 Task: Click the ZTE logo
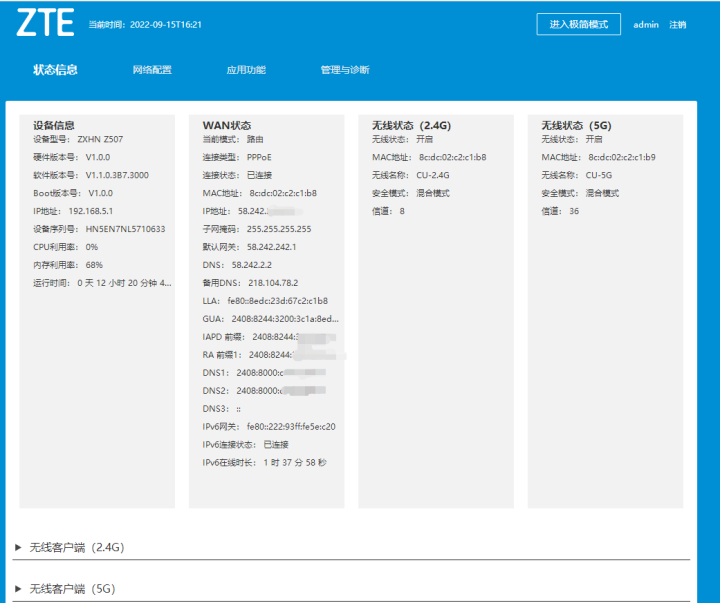click(x=45, y=23)
